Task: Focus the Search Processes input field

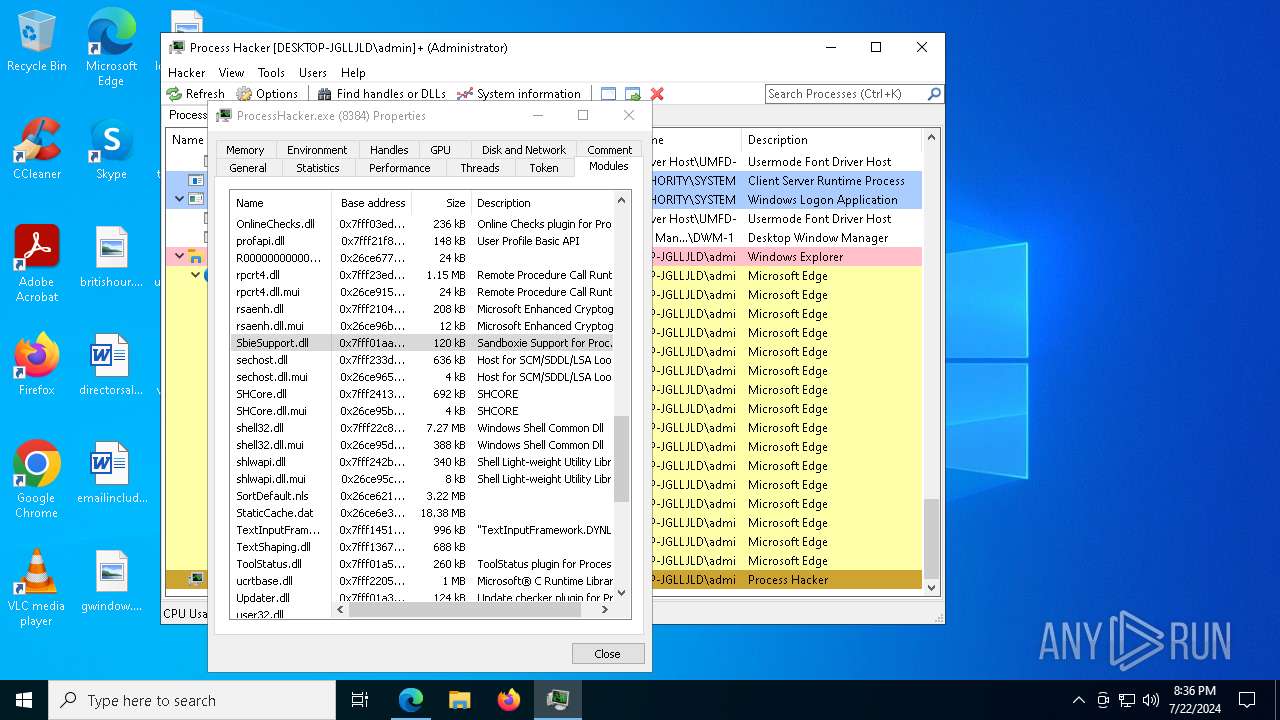Action: (846, 94)
